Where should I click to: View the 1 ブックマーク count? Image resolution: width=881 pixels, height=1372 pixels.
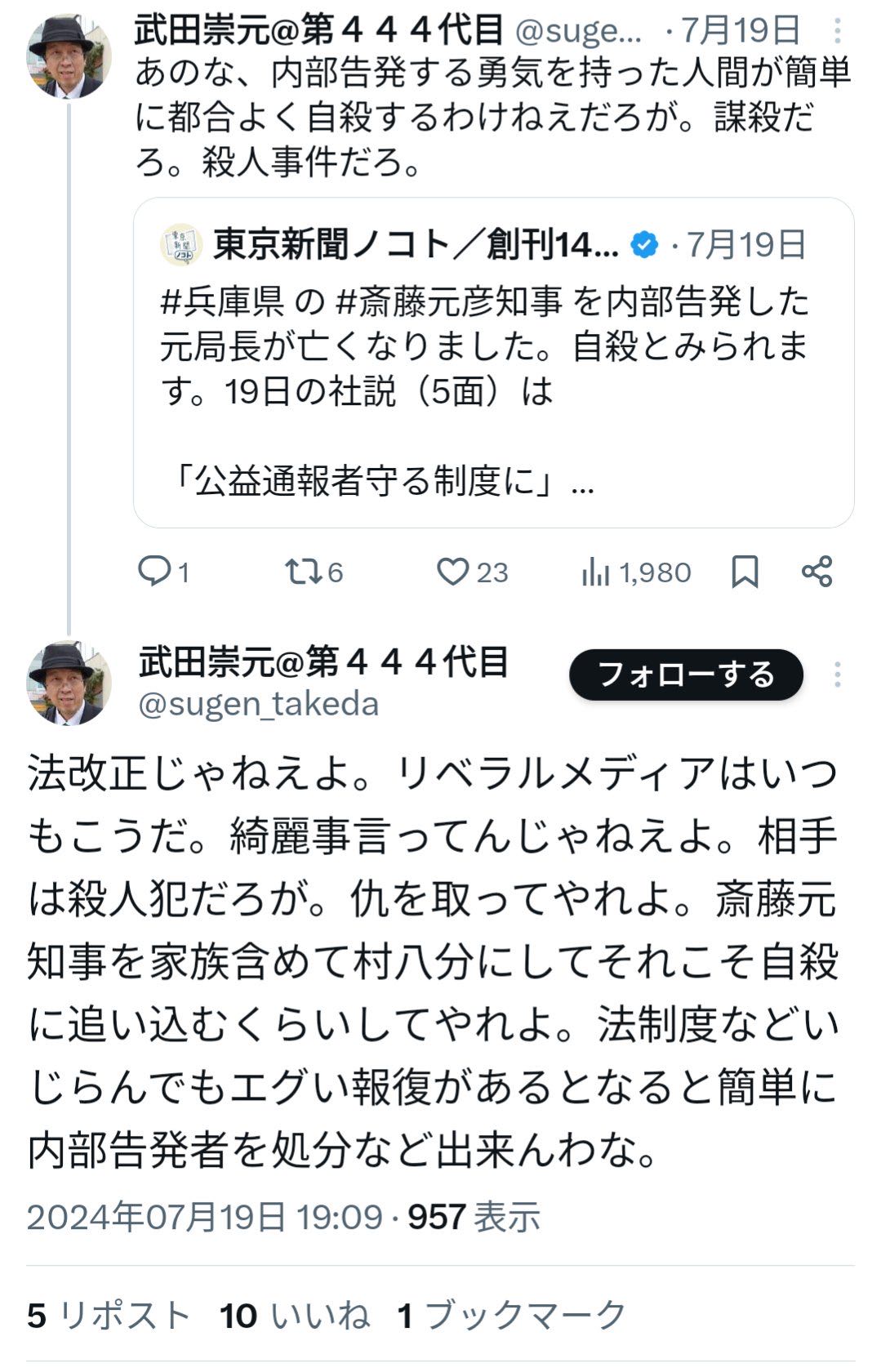[512, 1316]
